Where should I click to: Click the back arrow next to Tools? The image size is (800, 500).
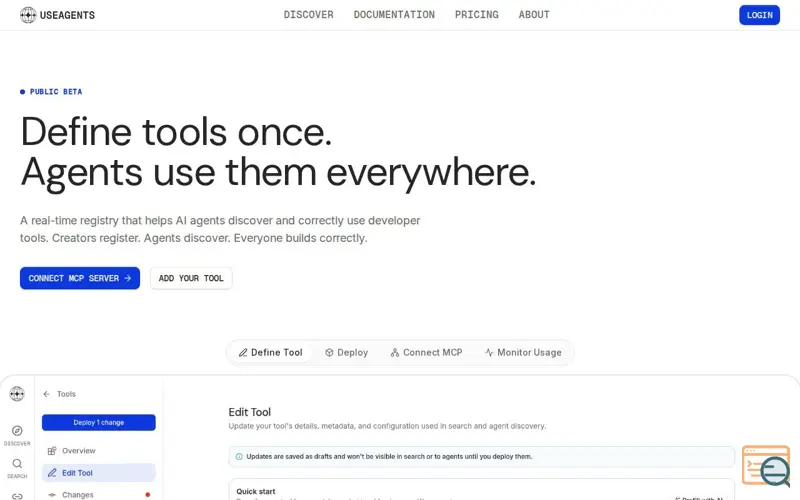click(x=46, y=394)
